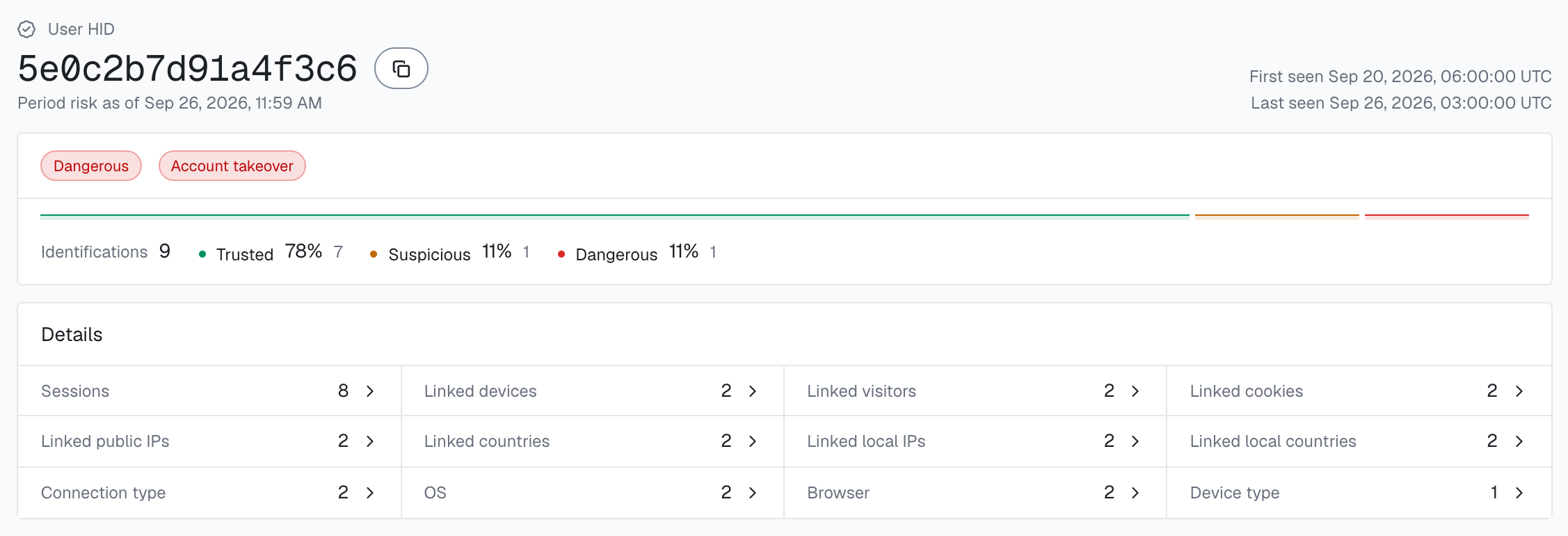Expand the Linked devices chevron
The height and width of the screenshot is (536, 1568).
tap(753, 391)
